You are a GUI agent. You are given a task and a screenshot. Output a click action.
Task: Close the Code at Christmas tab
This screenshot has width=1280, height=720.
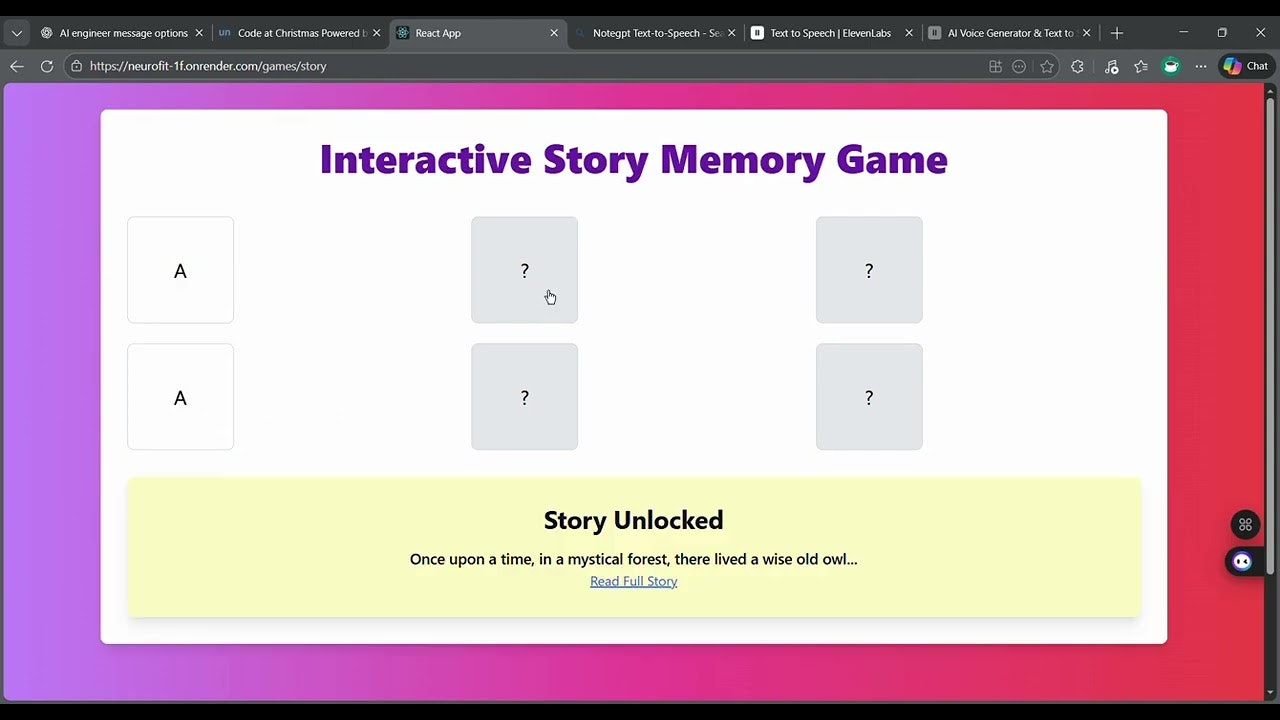pos(376,33)
